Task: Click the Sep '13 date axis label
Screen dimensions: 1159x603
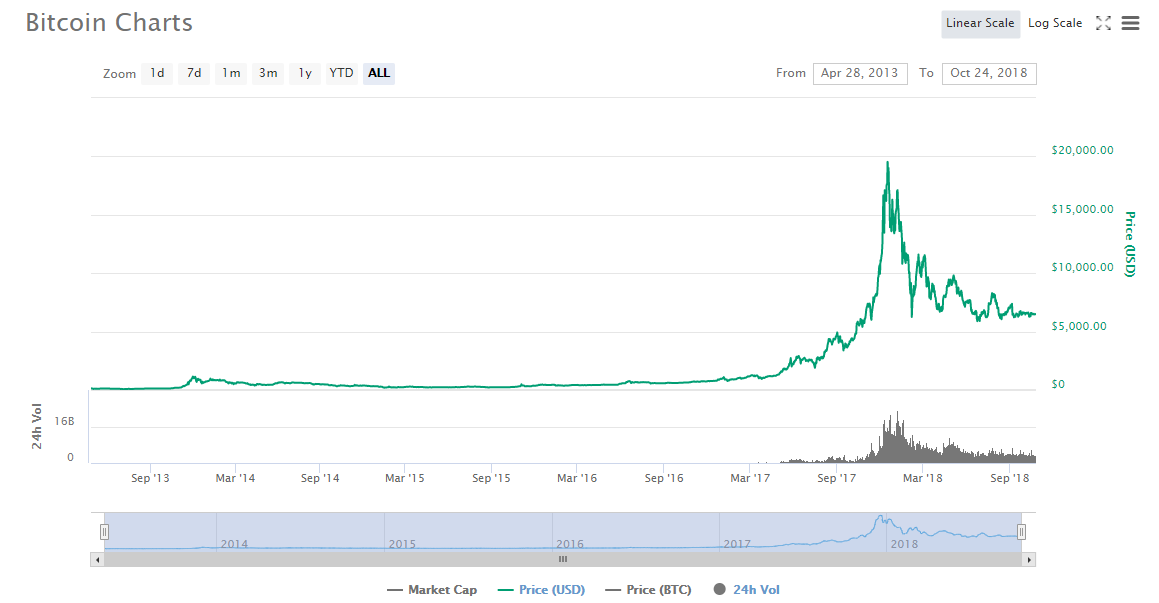Action: [150, 478]
